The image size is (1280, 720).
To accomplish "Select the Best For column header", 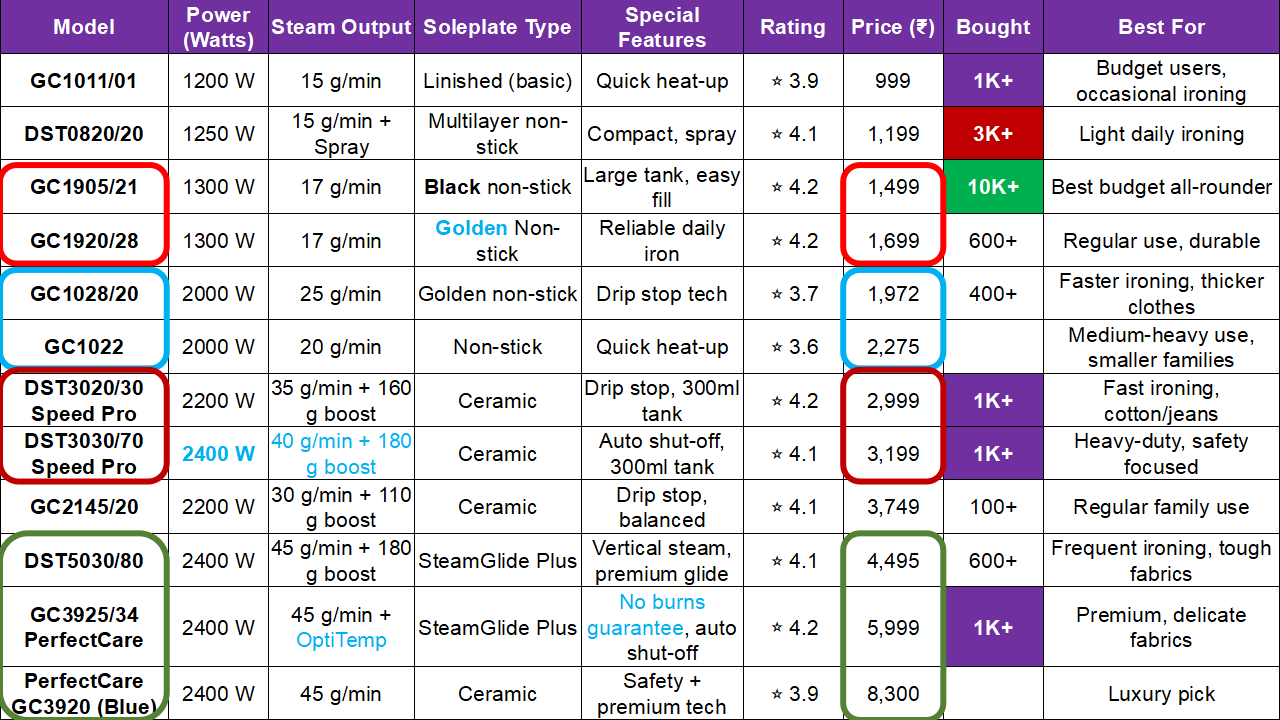I will 1161,27.
